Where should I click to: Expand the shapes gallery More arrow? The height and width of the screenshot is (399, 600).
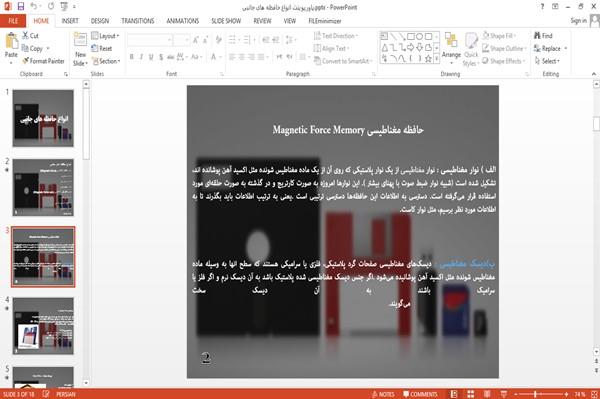(436, 59)
